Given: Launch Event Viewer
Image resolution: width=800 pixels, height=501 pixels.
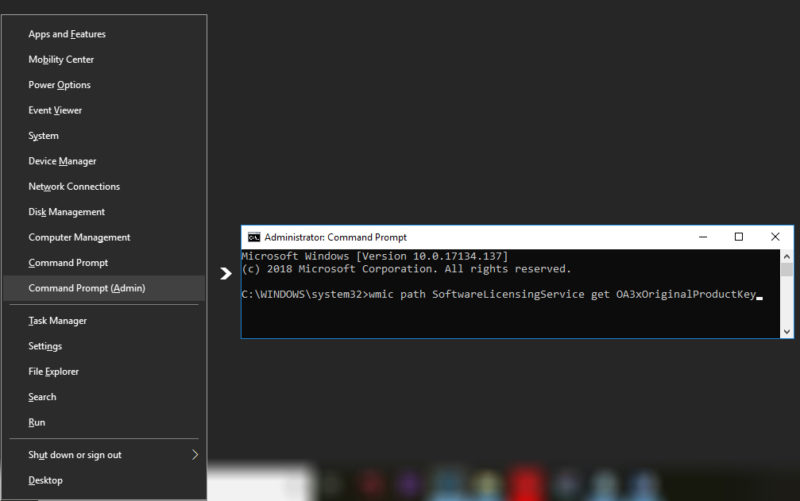Looking at the screenshot, I should click(55, 110).
